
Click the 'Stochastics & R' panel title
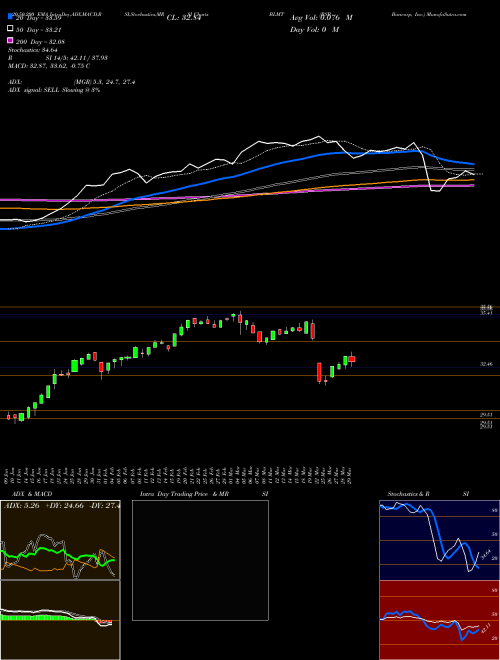(409, 494)
